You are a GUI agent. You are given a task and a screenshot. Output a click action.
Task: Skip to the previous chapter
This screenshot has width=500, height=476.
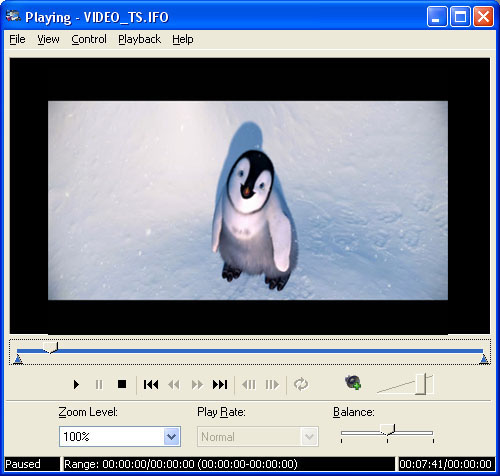[x=151, y=385]
